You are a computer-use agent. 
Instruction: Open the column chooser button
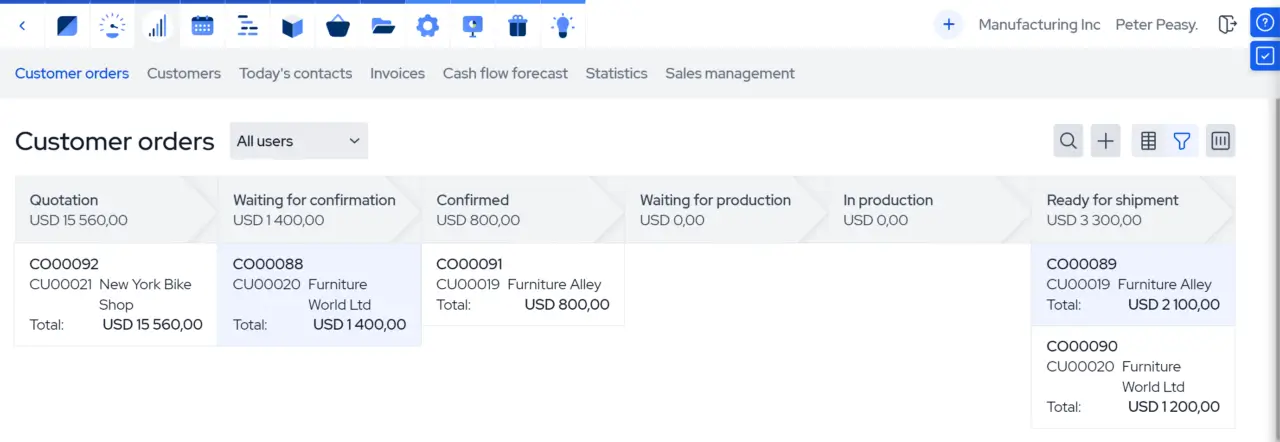(x=1220, y=141)
